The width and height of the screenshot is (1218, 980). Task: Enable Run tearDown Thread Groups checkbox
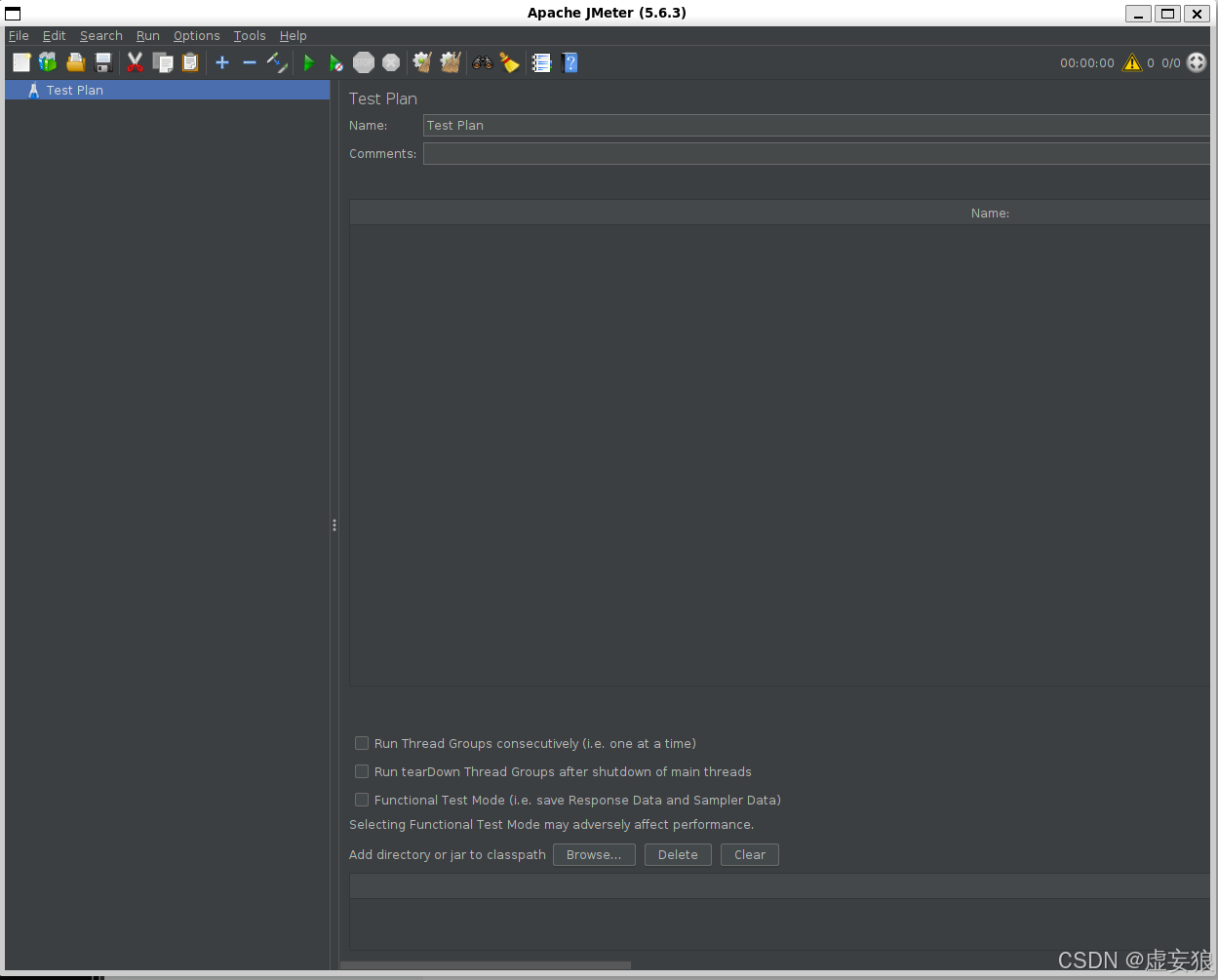(x=362, y=771)
